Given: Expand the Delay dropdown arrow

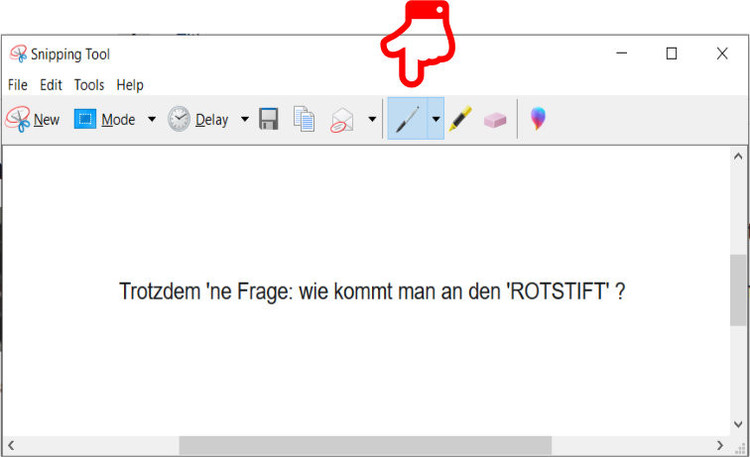Looking at the screenshot, I should (244, 119).
